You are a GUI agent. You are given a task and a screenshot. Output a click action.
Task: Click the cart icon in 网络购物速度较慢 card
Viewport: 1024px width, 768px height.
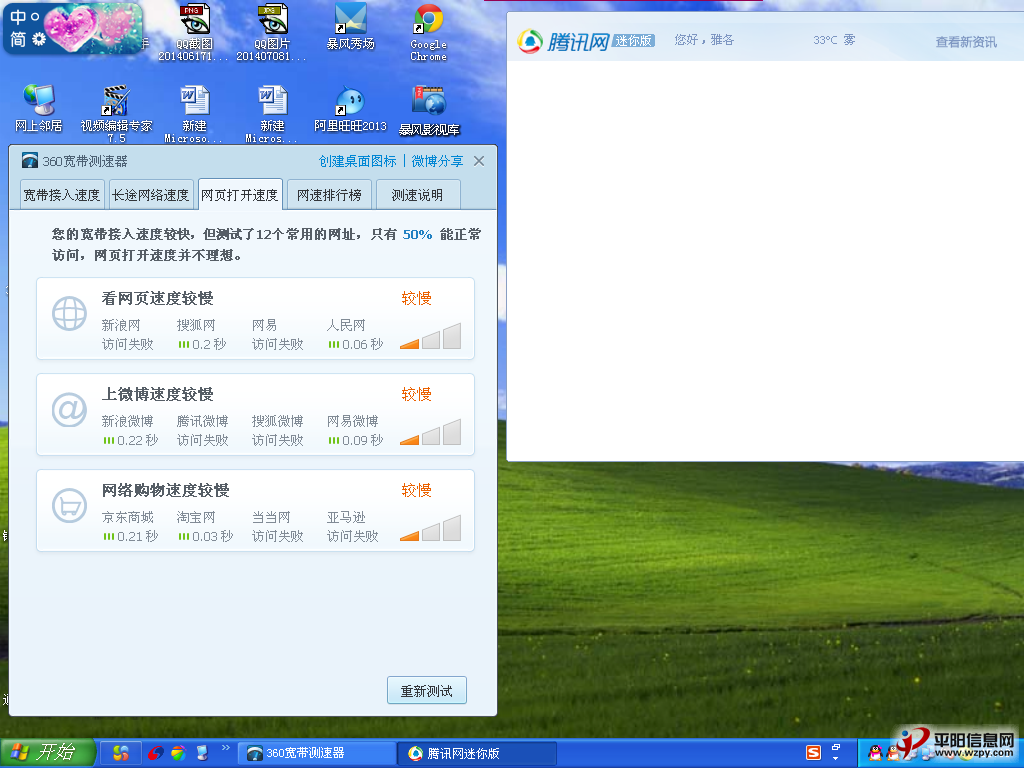pos(69,505)
